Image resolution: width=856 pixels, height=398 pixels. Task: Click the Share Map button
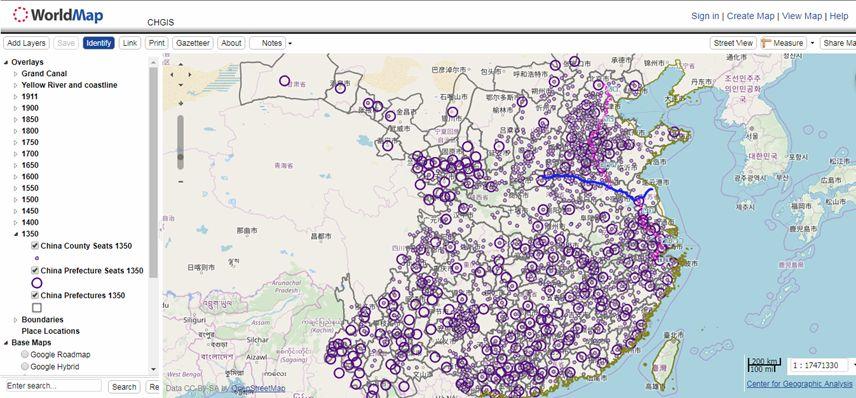tap(839, 43)
